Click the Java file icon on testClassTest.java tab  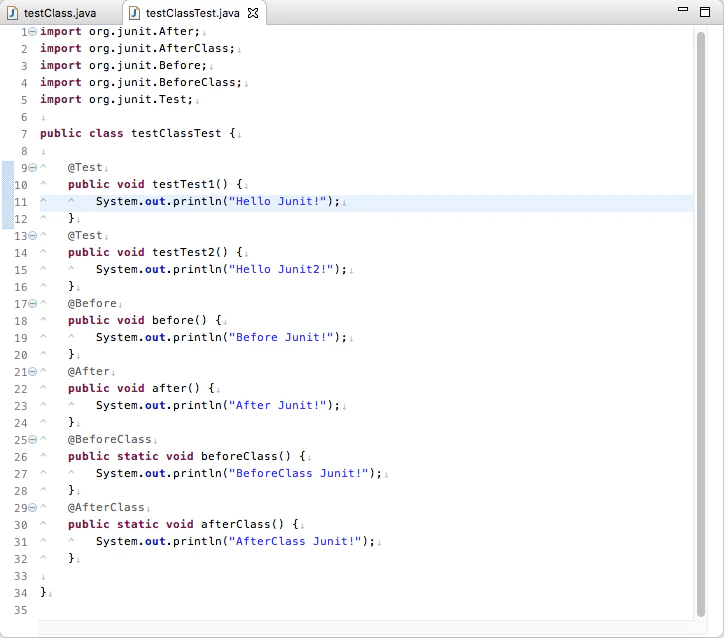pyautogui.click(x=134, y=13)
